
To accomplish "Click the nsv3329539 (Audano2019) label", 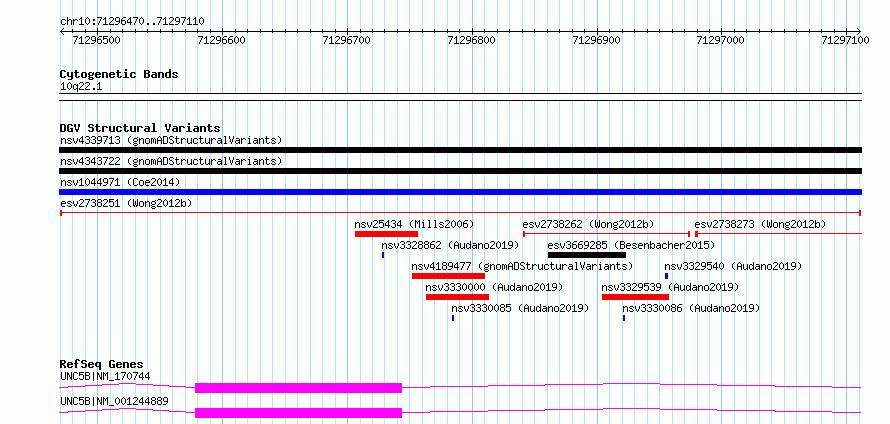I will [x=670, y=287].
